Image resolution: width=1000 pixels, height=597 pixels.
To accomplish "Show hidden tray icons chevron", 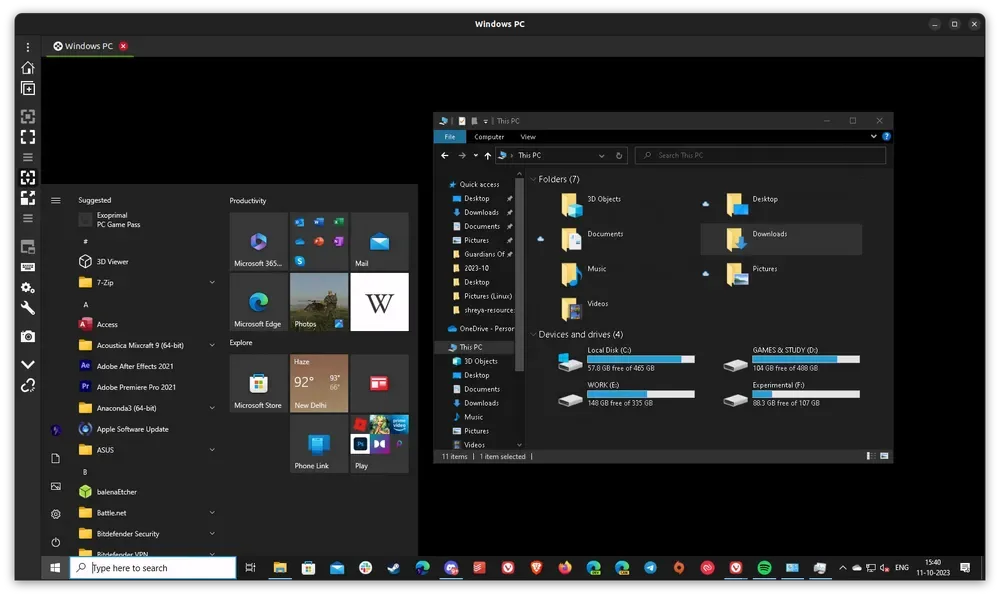I will coord(842,568).
